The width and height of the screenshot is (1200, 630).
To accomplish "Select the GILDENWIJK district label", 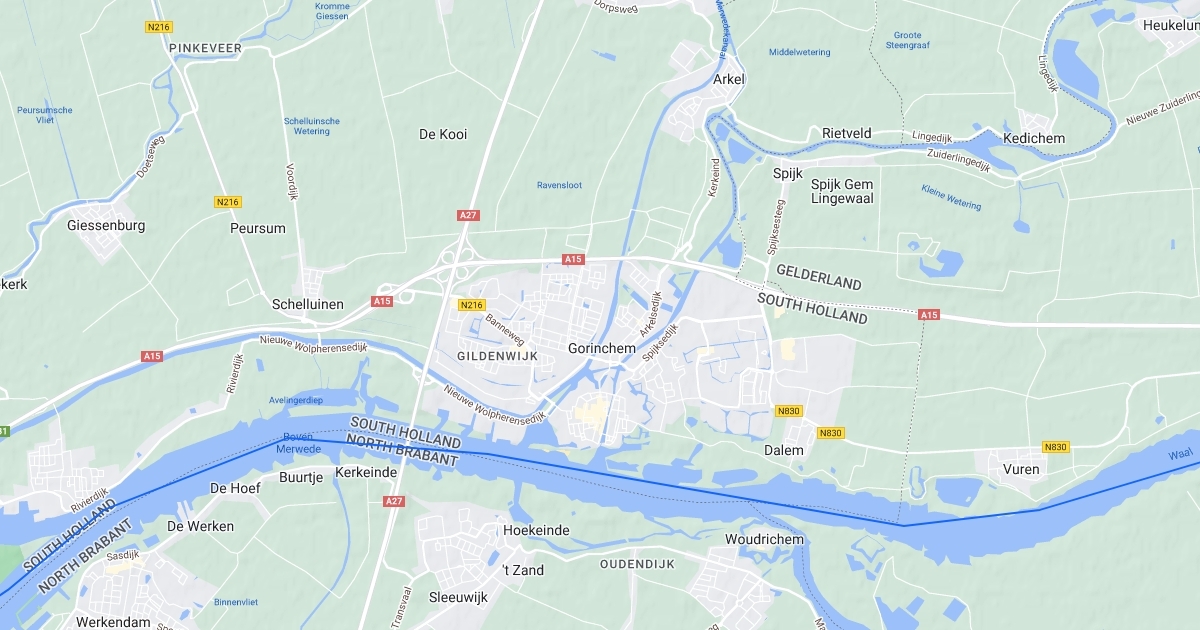I will pos(497,356).
